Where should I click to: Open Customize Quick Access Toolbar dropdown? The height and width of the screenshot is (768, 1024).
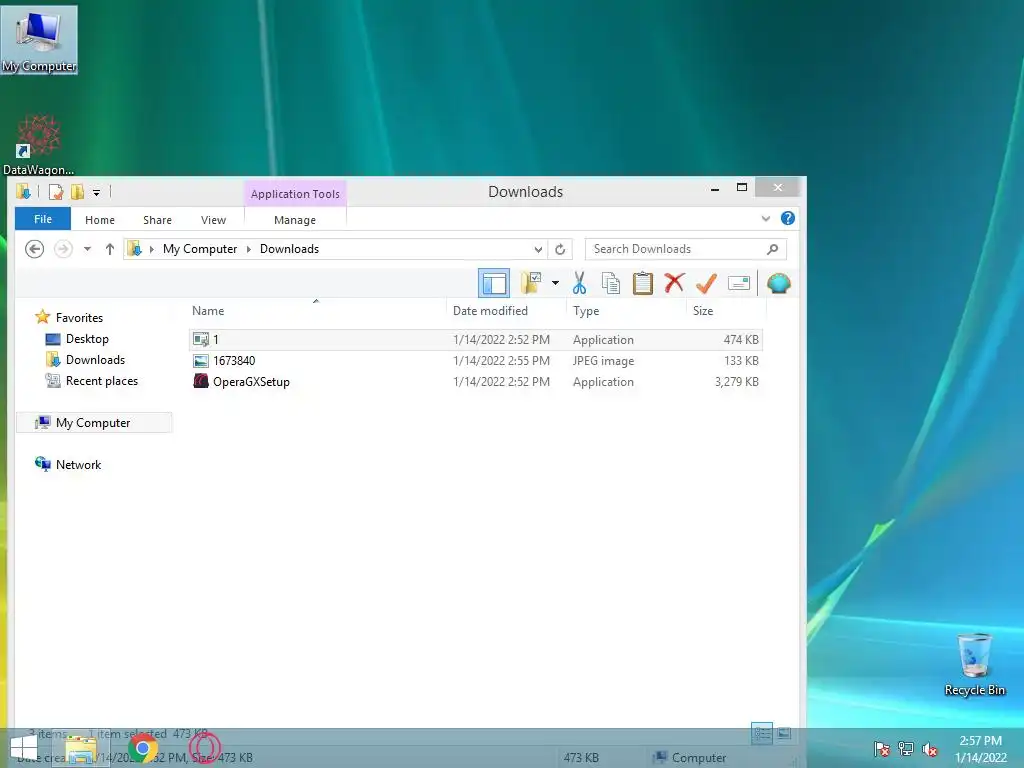[x=96, y=192]
